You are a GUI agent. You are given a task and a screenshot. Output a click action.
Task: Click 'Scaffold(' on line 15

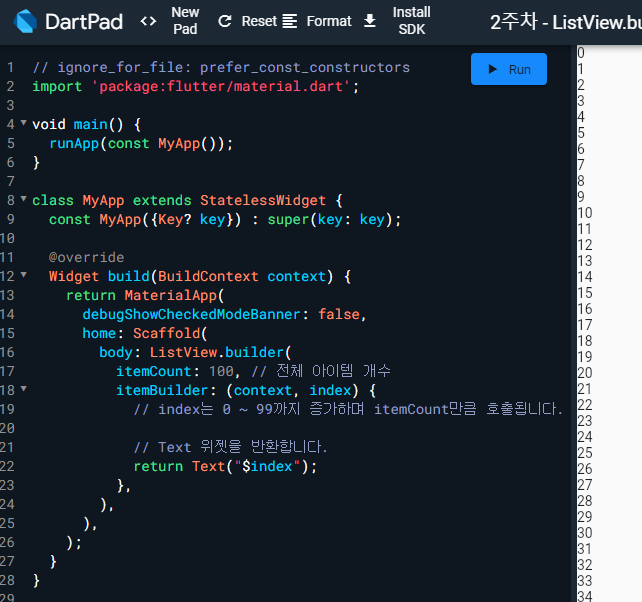170,333
